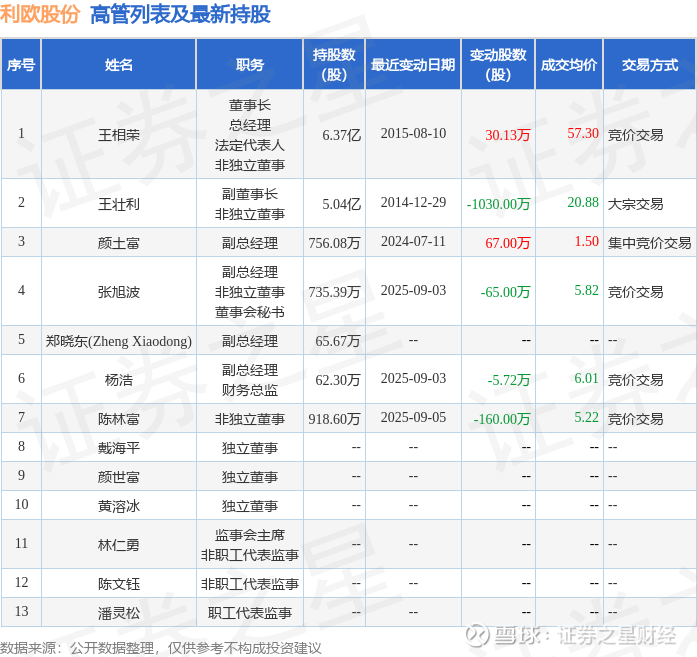
Task: Click the change value 67.00万
Action: pyautogui.click(x=508, y=243)
